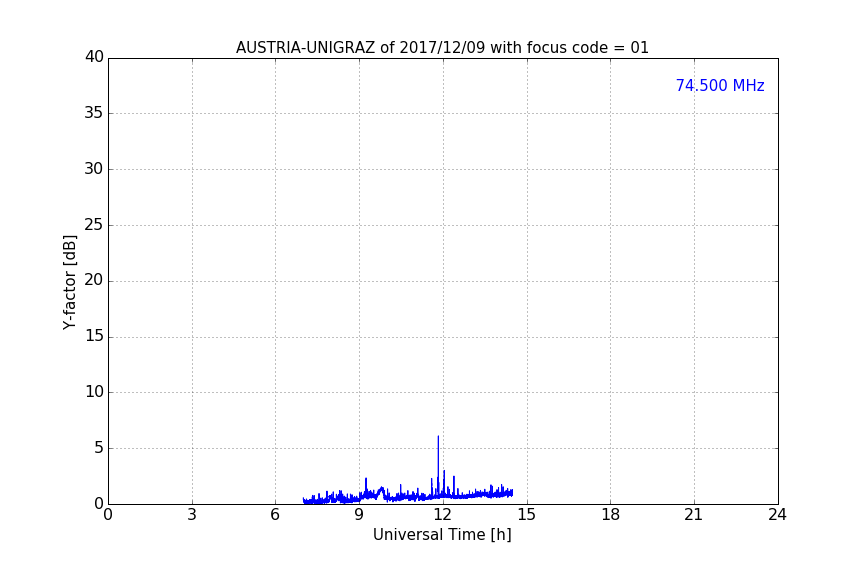Click the x-axis tick label 21

694,515
